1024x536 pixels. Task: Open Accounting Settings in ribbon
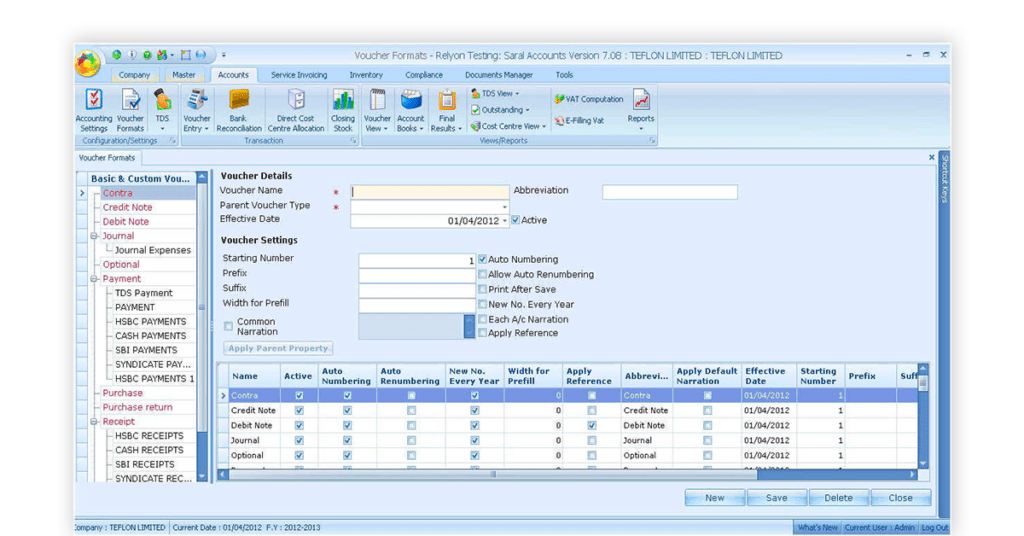[94, 110]
